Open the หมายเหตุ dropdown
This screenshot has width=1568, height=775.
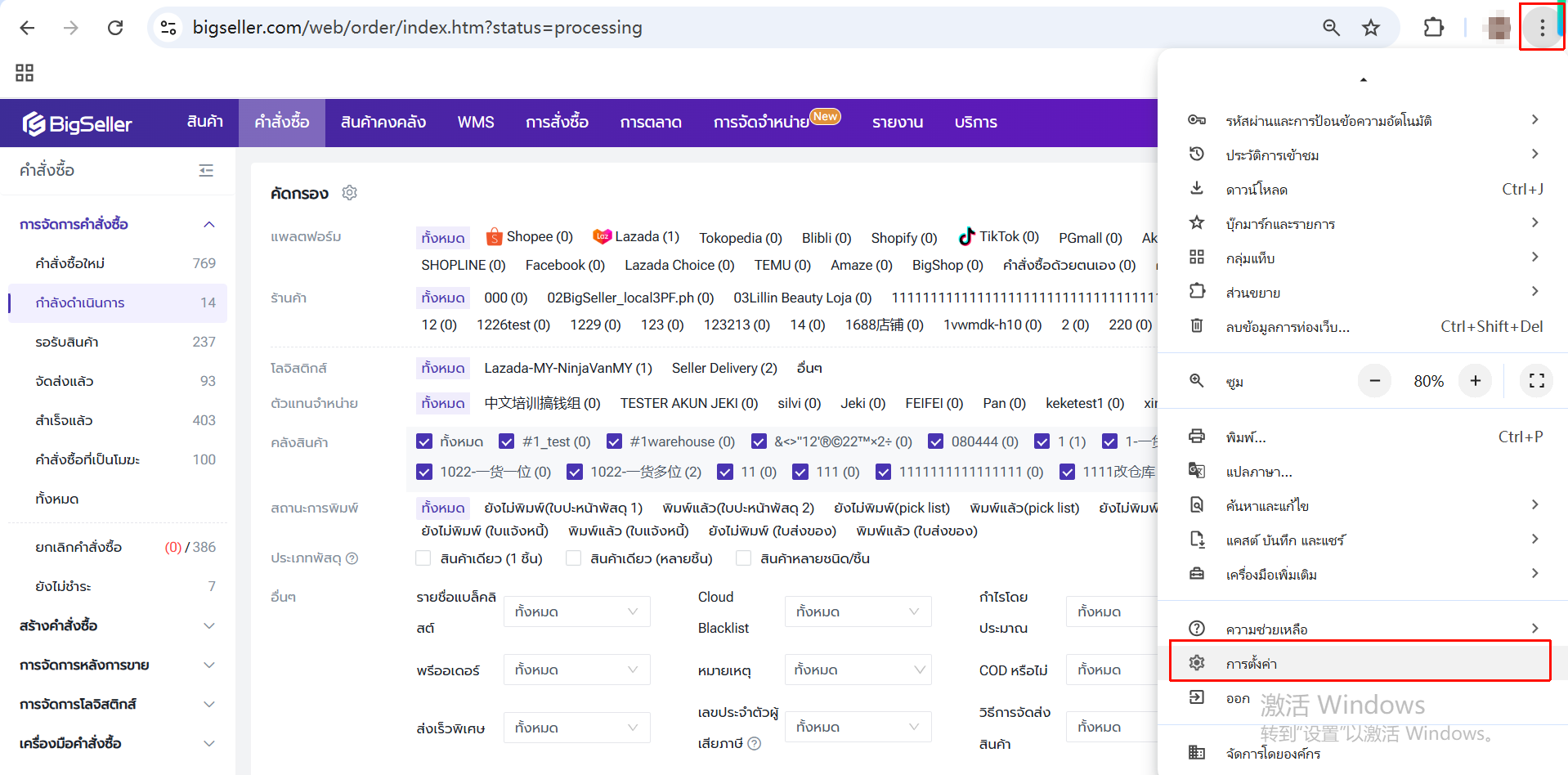(858, 670)
